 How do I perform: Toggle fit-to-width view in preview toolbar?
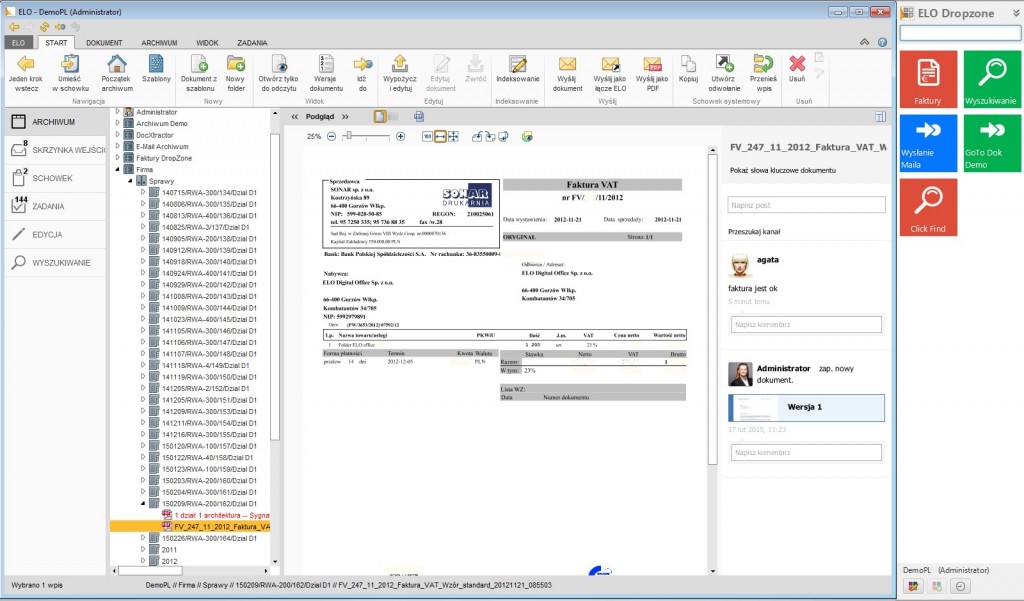[440, 137]
